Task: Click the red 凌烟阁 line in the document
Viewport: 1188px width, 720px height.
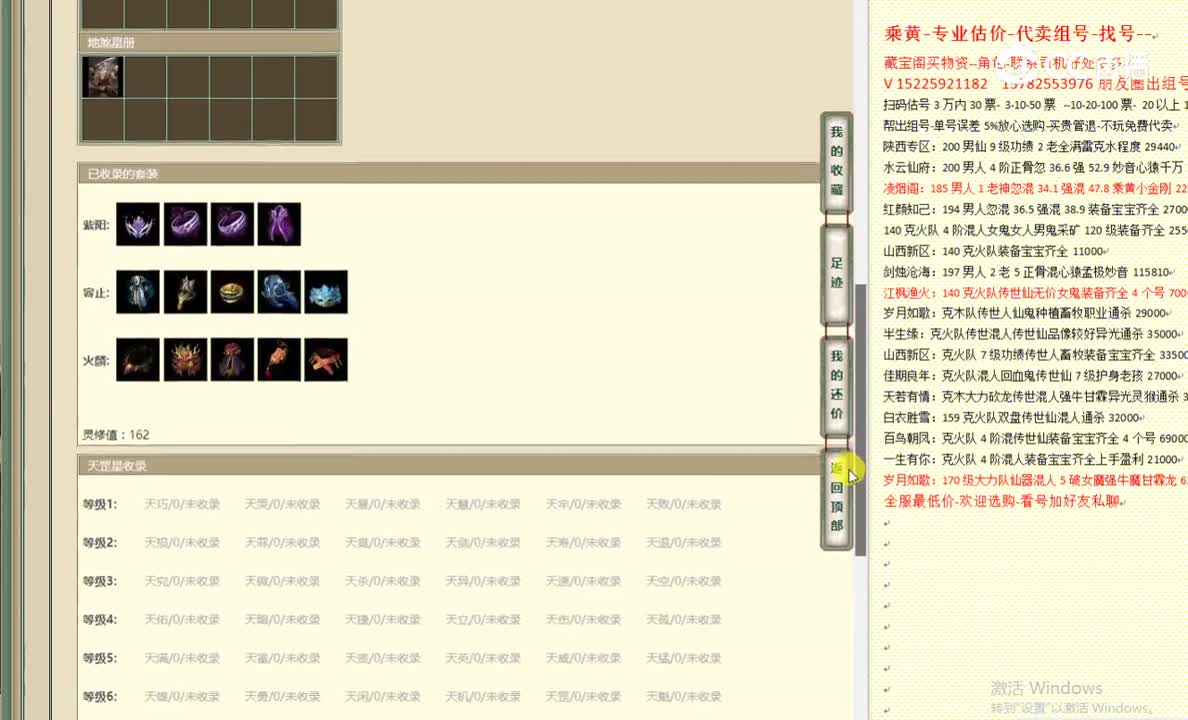Action: [x=1035, y=188]
